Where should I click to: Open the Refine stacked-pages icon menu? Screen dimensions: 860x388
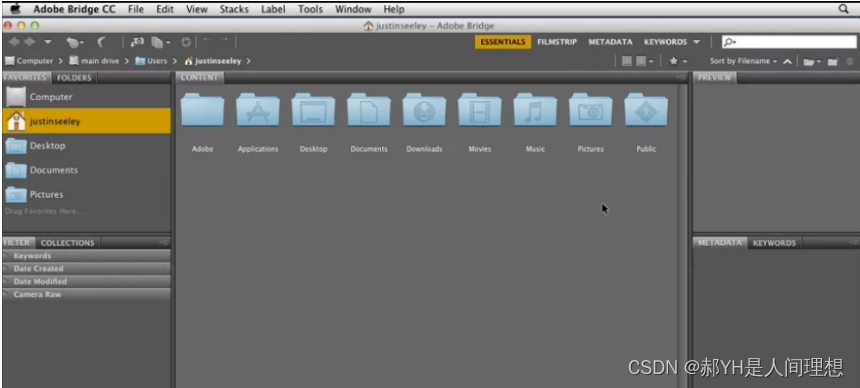161,42
